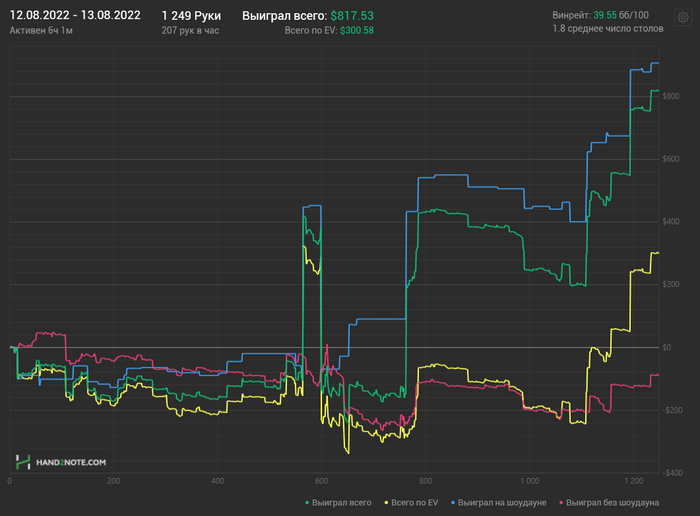Viewport: 700px width, 516px height.
Task: Click '1.8 среднее число столов' text
Action: [608, 29]
